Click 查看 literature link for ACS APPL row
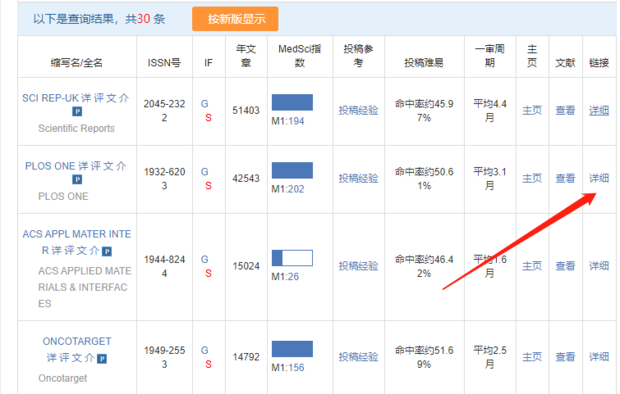 pos(565,266)
